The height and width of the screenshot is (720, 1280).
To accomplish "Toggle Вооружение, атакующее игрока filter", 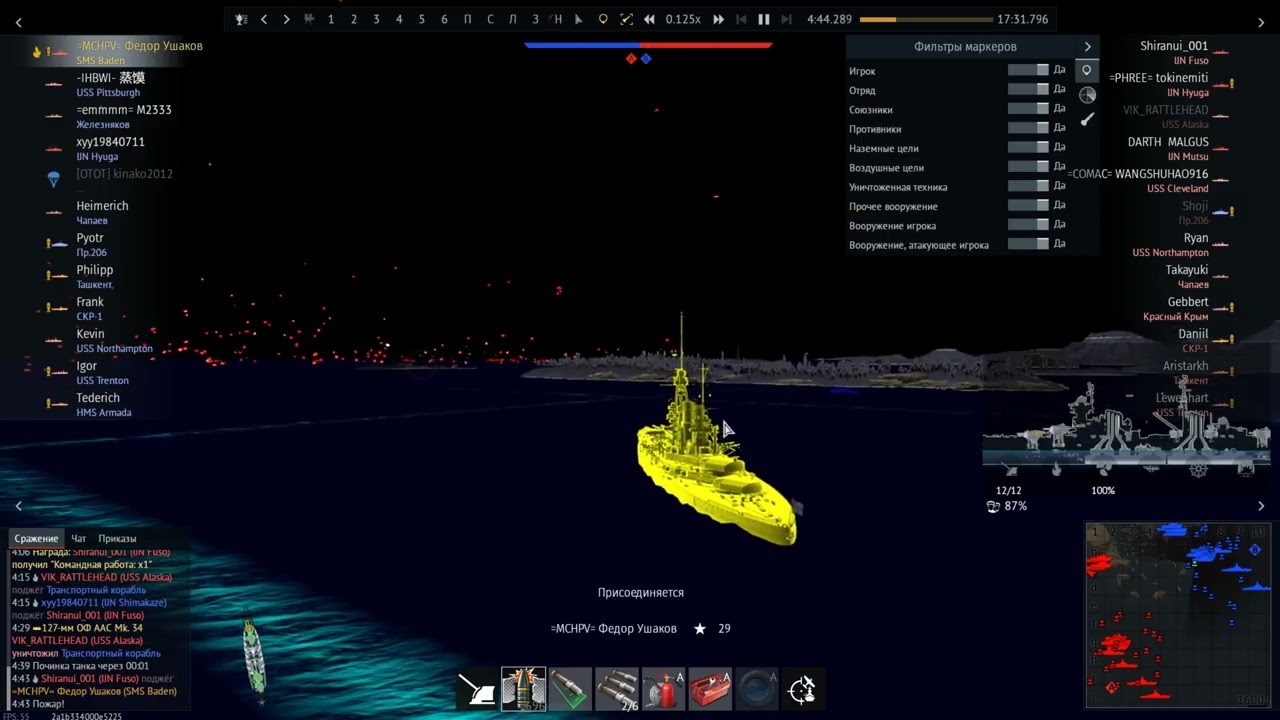I will (x=1028, y=244).
